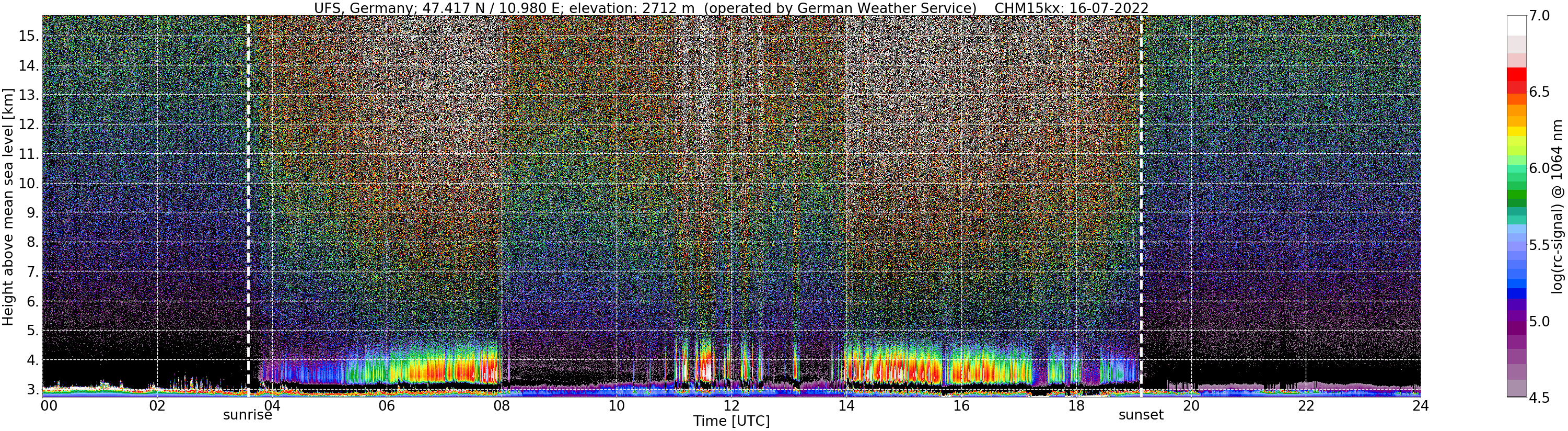The width and height of the screenshot is (1568, 431).
Task: Click the height axis tick label '10.'
Action: (29, 184)
